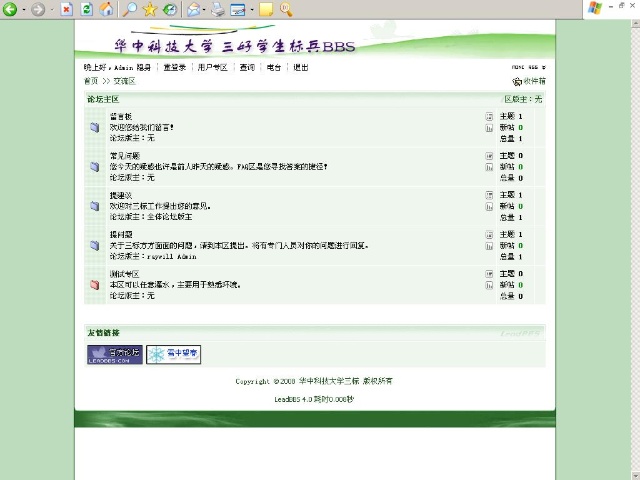Click the upper list icon in 常见问题 row

pyautogui.click(x=489, y=156)
